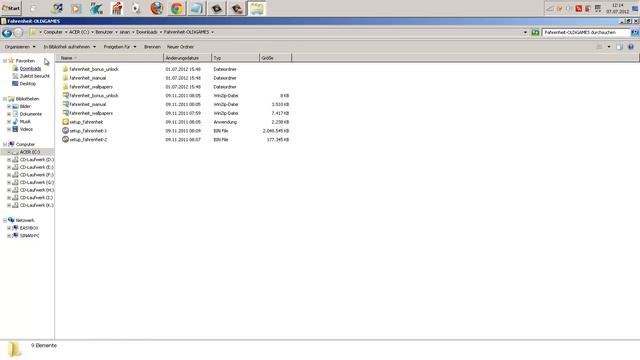Image resolution: width=640 pixels, height=360 pixels.
Task: Click Benutzer in the address breadcrumb
Action: click(x=104, y=32)
